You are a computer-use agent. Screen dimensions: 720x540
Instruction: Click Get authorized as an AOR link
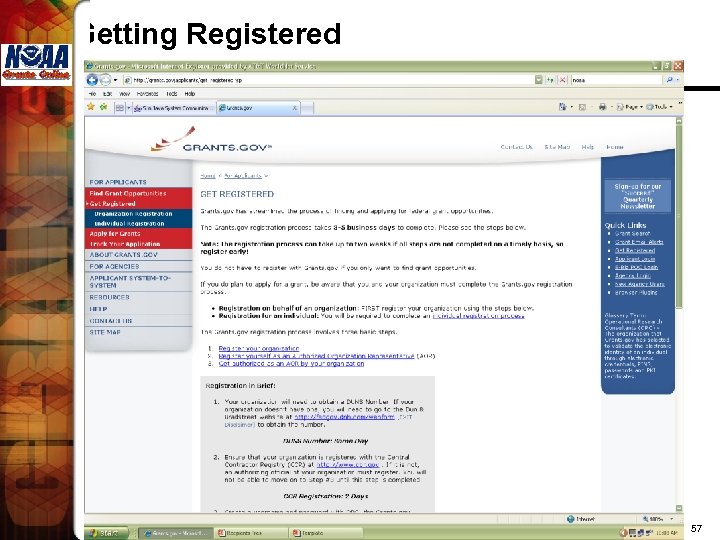(291, 363)
